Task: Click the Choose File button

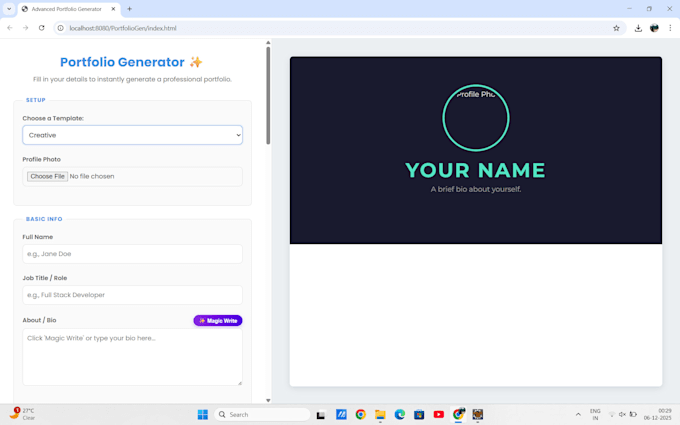Action: [47, 177]
